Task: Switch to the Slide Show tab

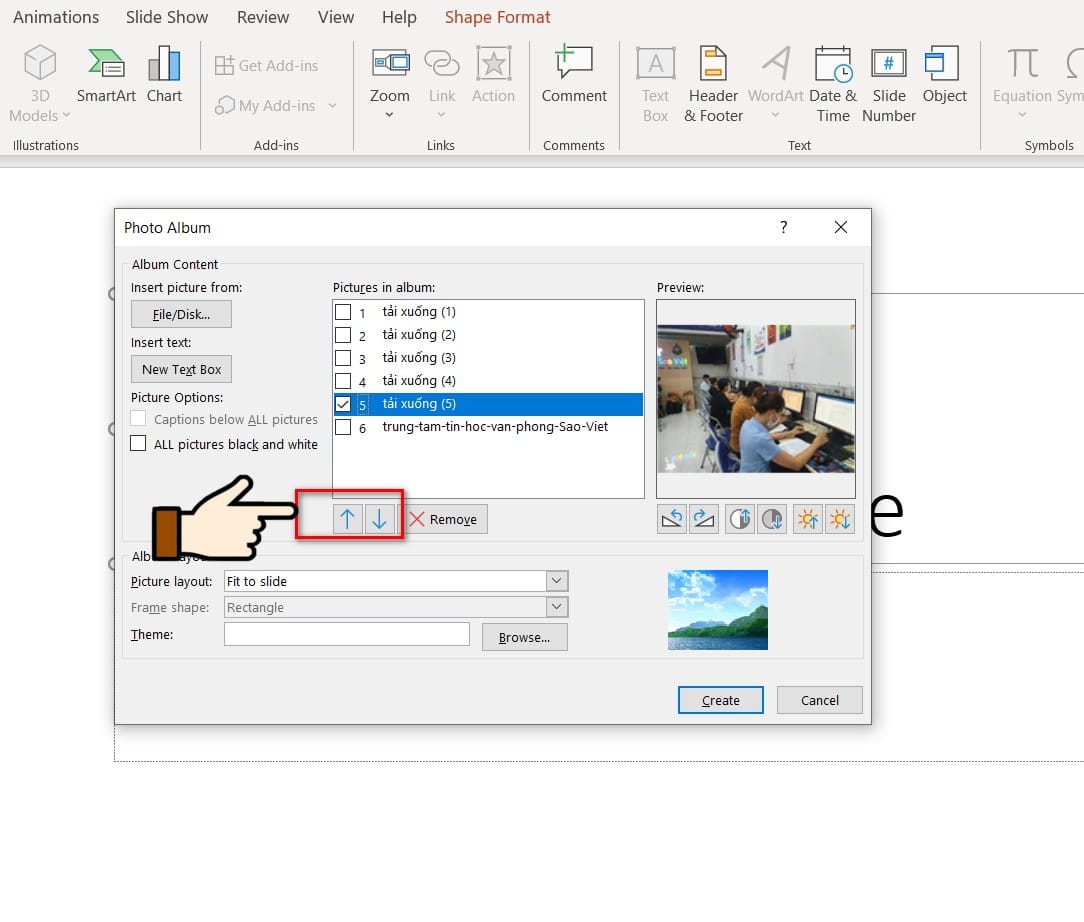Action: point(167,17)
